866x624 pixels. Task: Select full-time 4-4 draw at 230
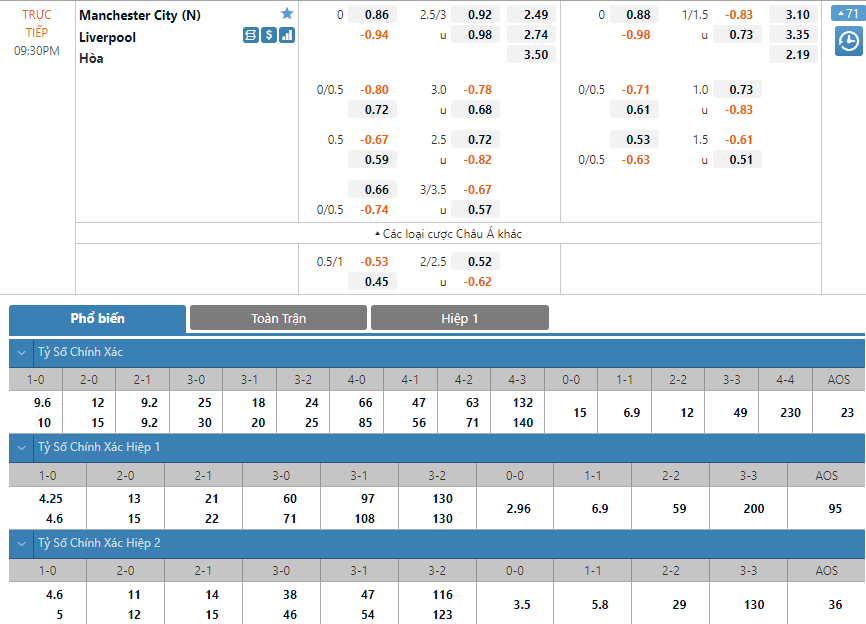pyautogui.click(x=790, y=413)
